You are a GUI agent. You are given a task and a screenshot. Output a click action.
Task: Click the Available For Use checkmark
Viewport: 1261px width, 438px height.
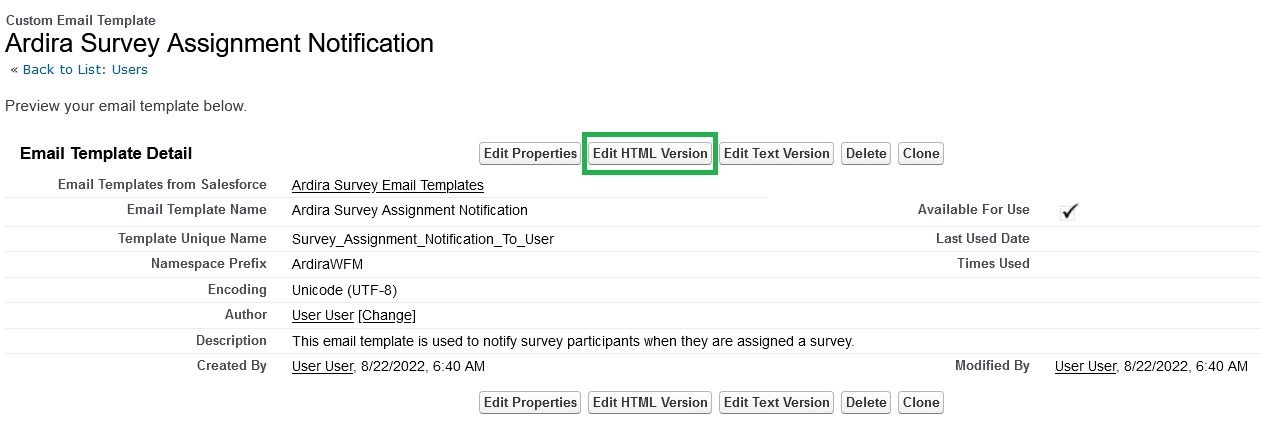coord(1069,211)
